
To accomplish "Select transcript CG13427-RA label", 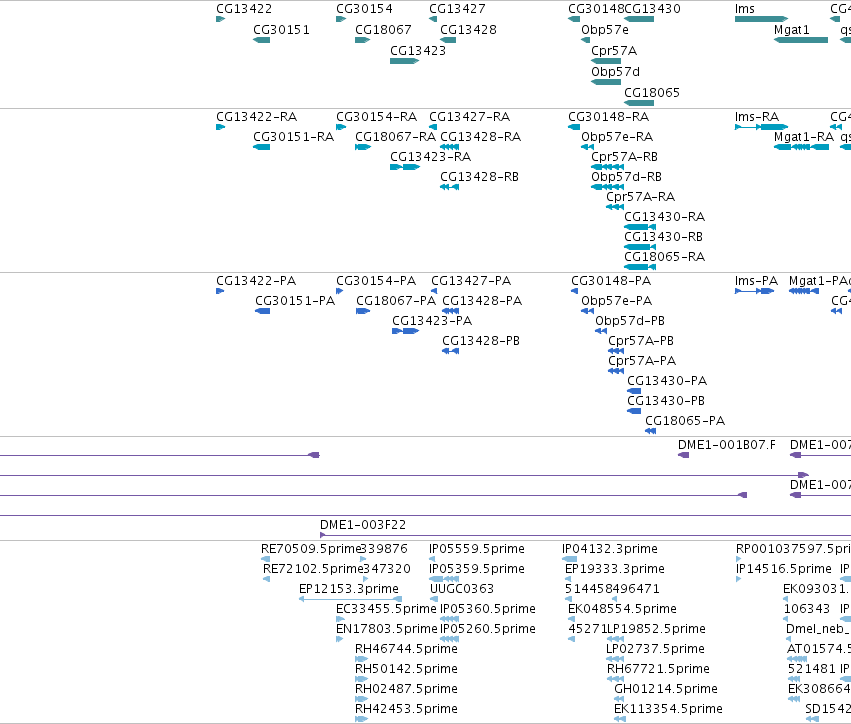I will pos(469,117).
